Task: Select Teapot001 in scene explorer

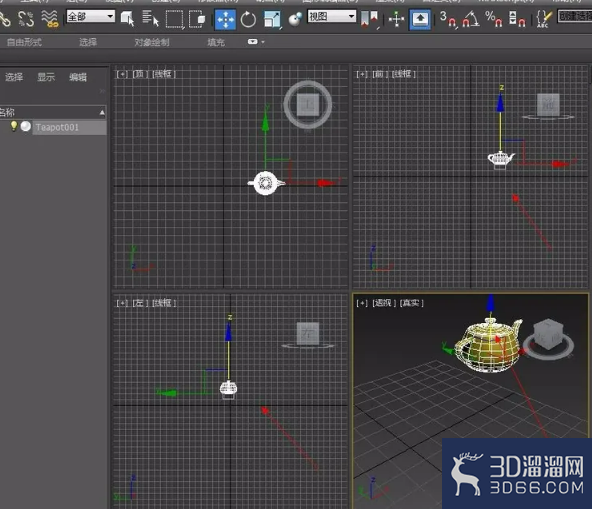Action: tap(69, 127)
